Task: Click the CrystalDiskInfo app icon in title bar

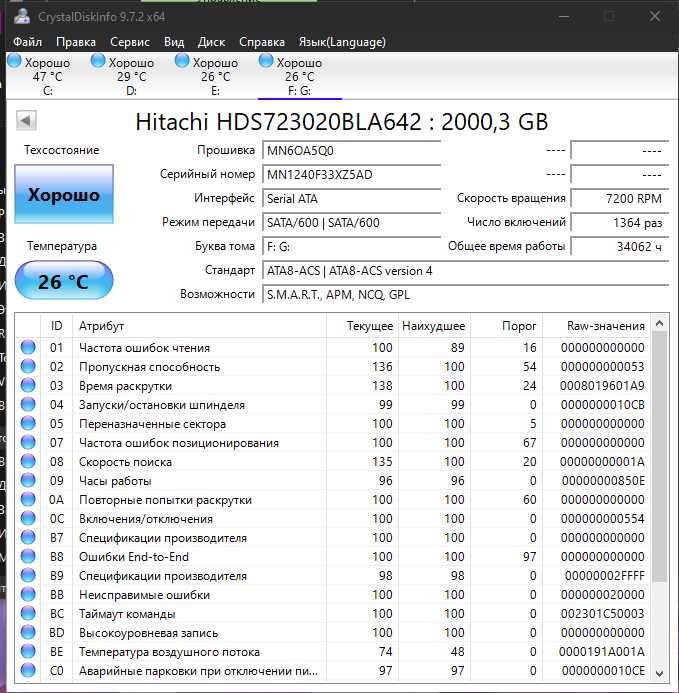Action: (22, 16)
